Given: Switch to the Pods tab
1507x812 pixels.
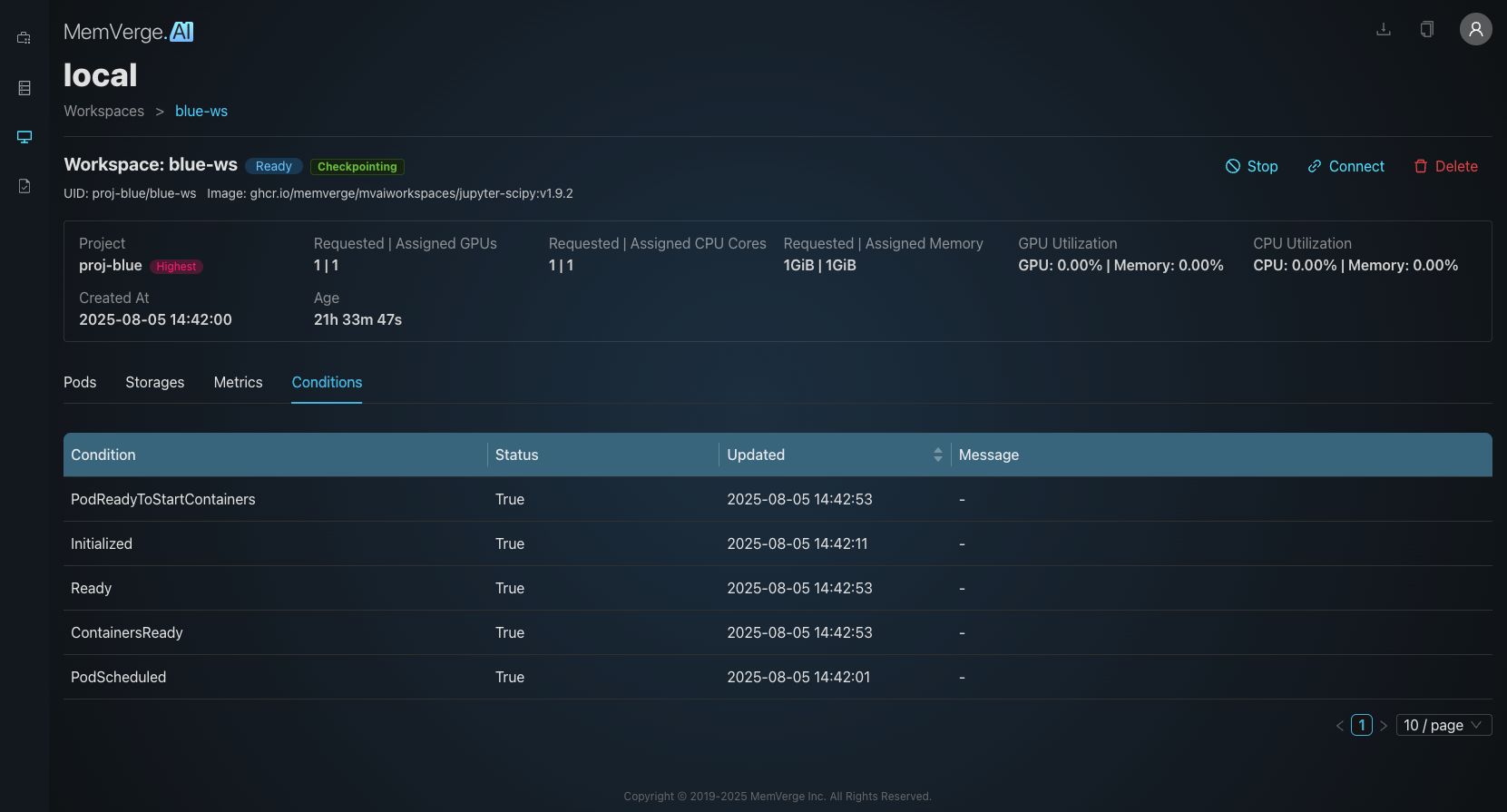Looking at the screenshot, I should click(x=80, y=382).
